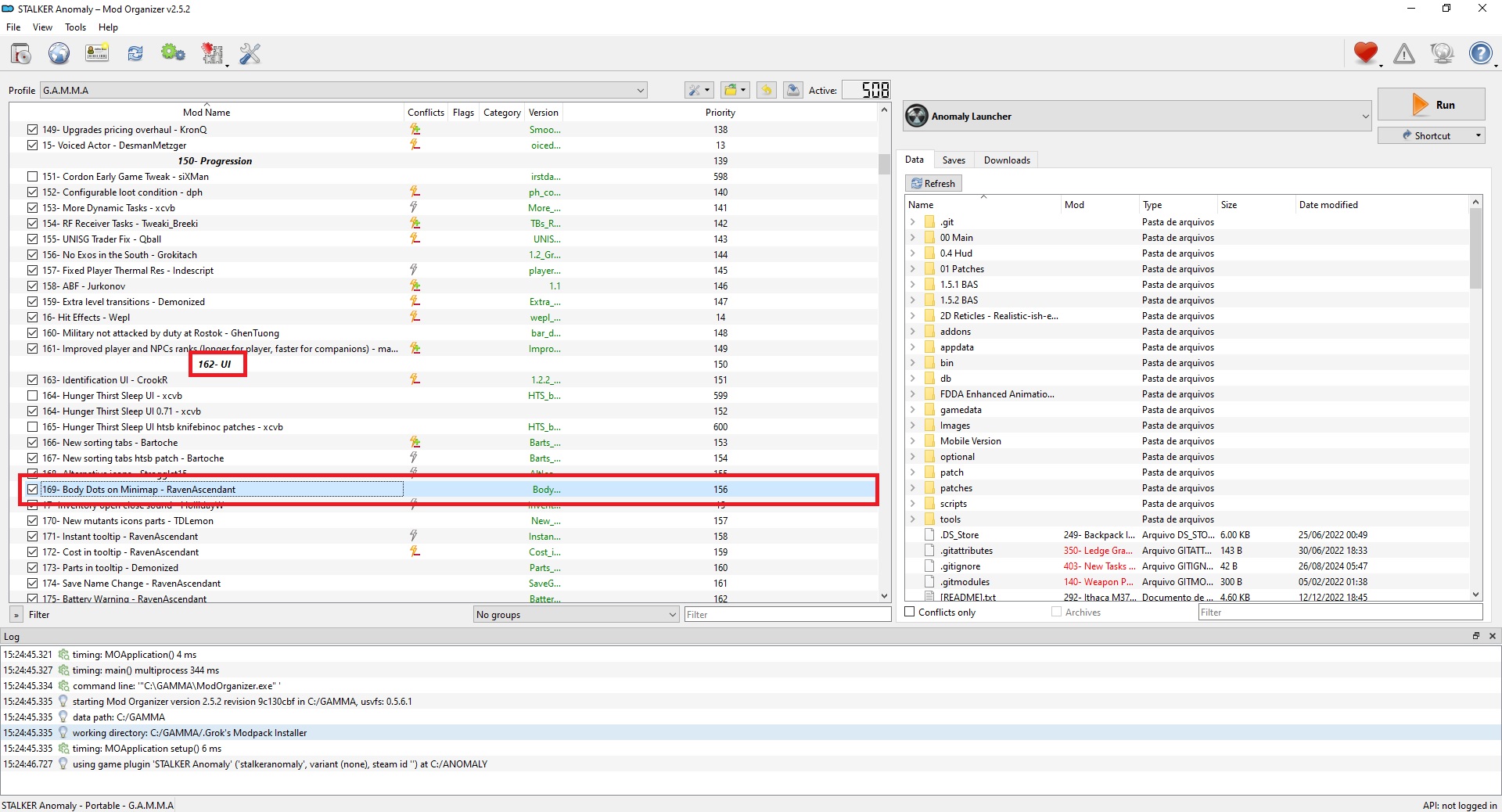Focus the mod list Filter text field

(x=788, y=615)
